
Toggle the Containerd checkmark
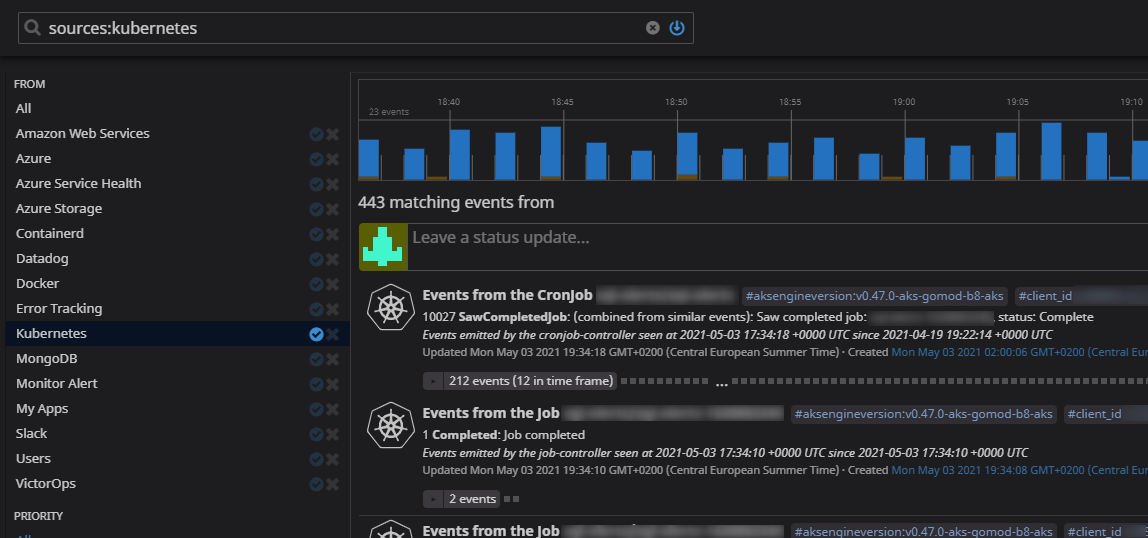pos(316,234)
